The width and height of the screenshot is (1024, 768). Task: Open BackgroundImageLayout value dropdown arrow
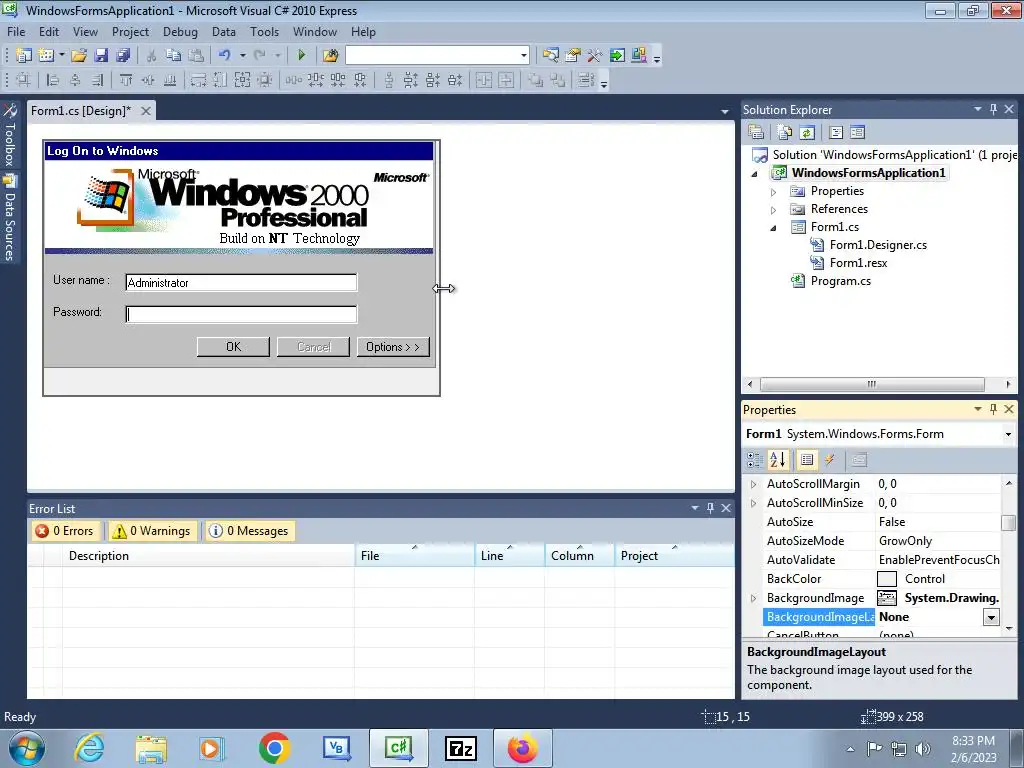[991, 617]
